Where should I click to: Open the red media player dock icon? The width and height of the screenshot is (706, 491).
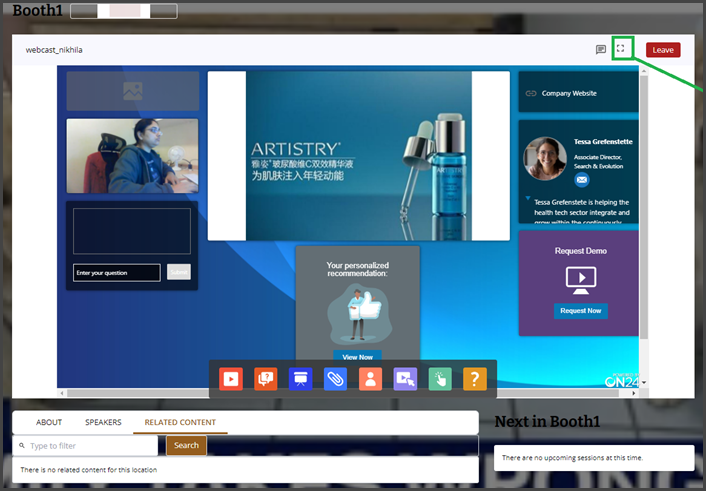click(x=231, y=379)
